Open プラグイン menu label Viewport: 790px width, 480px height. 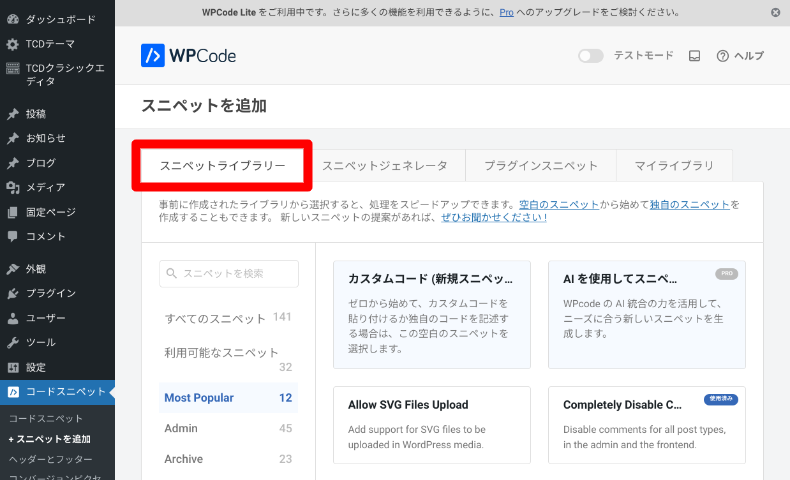51,294
